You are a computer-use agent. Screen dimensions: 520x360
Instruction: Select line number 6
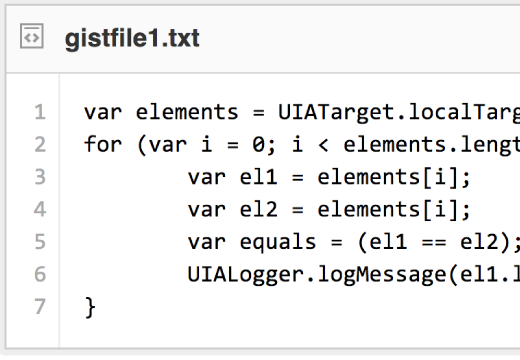[x=40, y=274]
